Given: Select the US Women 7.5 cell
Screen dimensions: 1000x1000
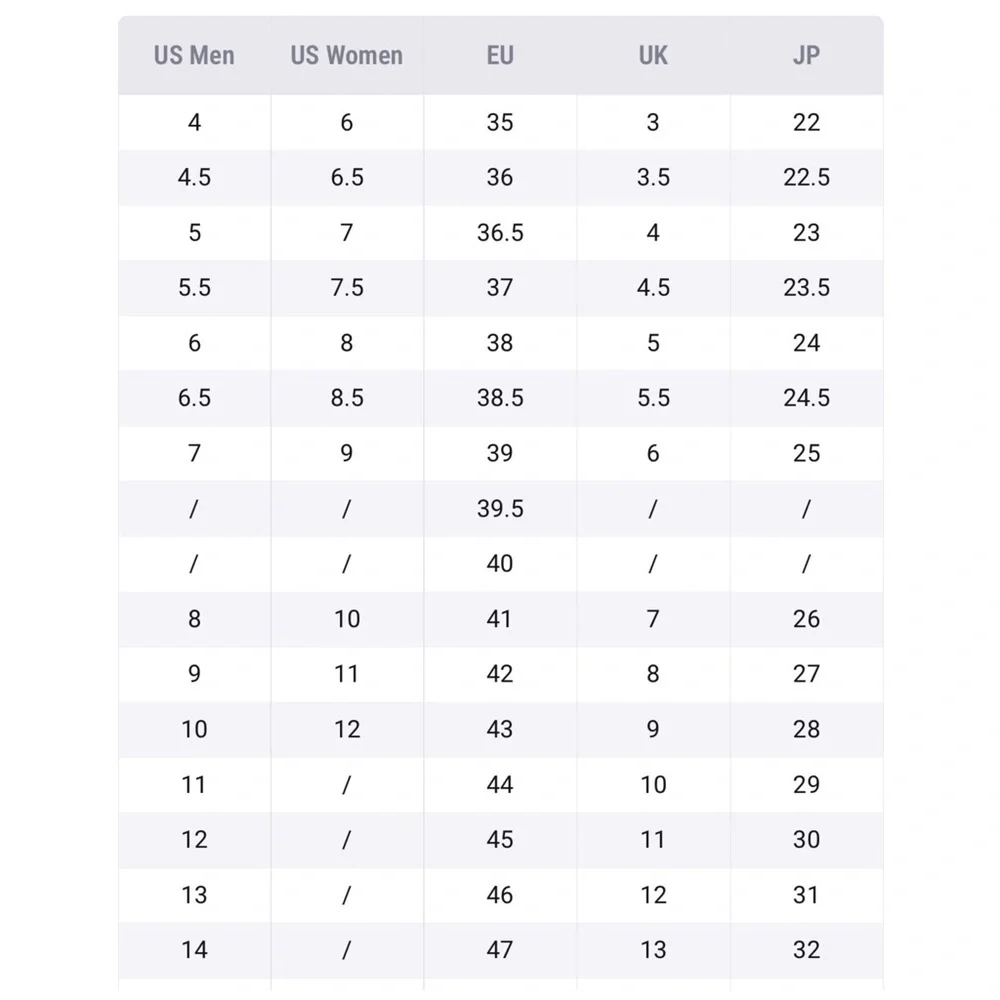Looking at the screenshot, I should 347,288.
